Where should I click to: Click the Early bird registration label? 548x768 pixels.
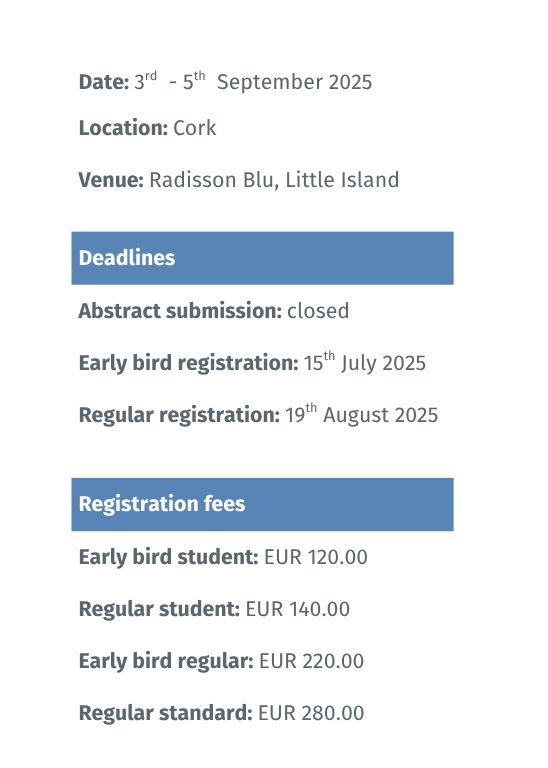[189, 363]
